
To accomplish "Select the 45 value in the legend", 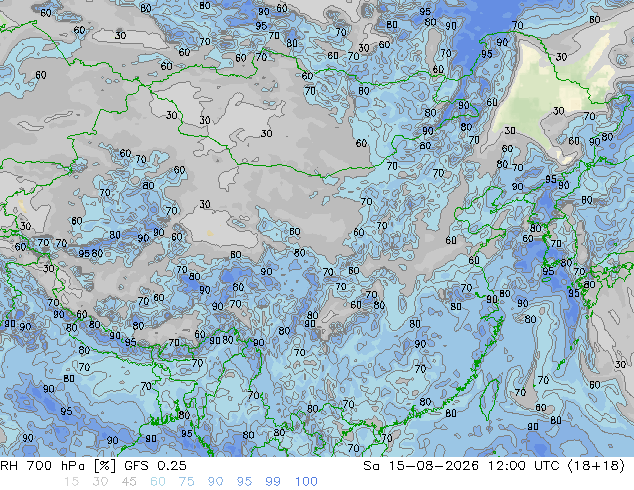I will pyautogui.click(x=129, y=482).
